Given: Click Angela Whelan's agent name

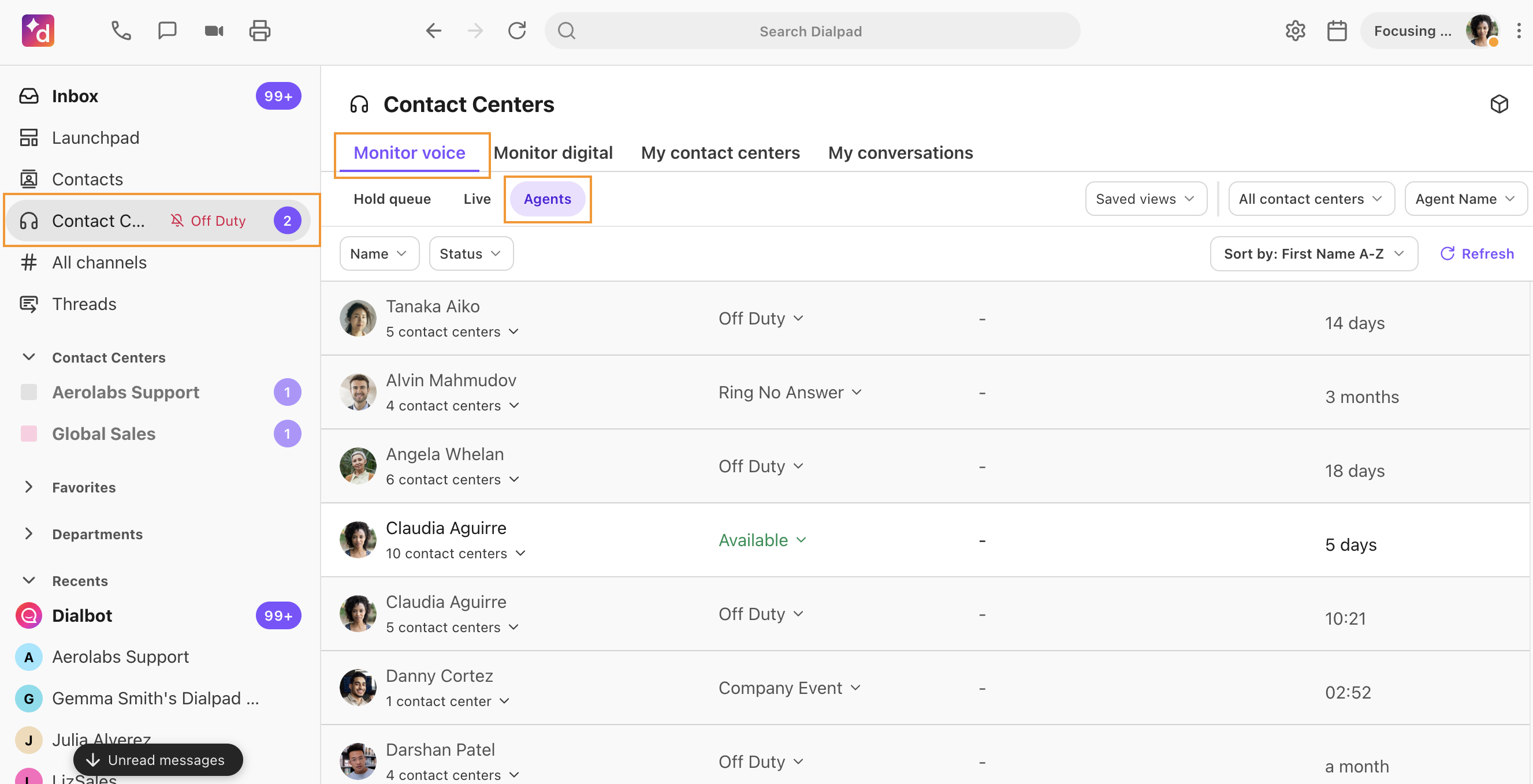Looking at the screenshot, I should point(445,454).
